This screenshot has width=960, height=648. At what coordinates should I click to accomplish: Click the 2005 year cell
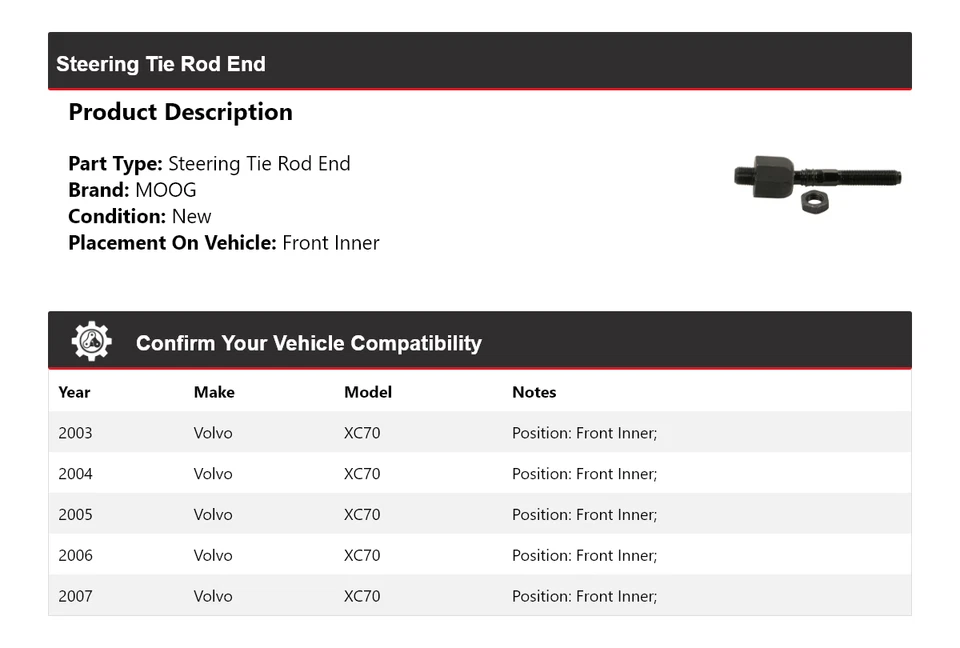(x=75, y=515)
